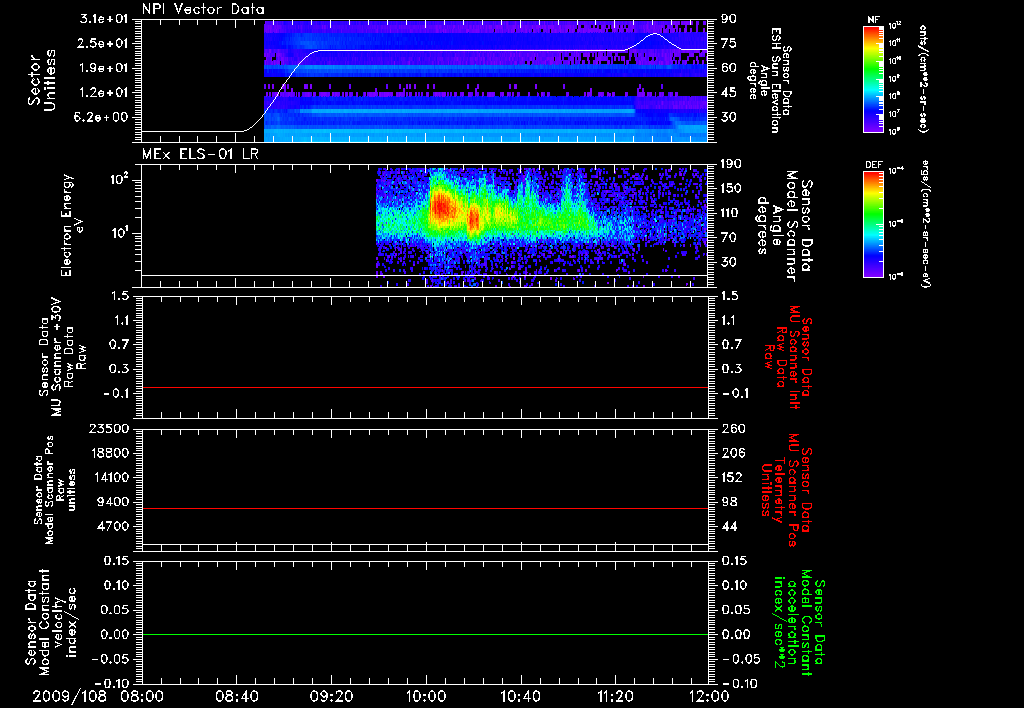The width and height of the screenshot is (1024, 708).
Task: Click the 08:00 time tick label
Action: pyautogui.click(x=142, y=696)
